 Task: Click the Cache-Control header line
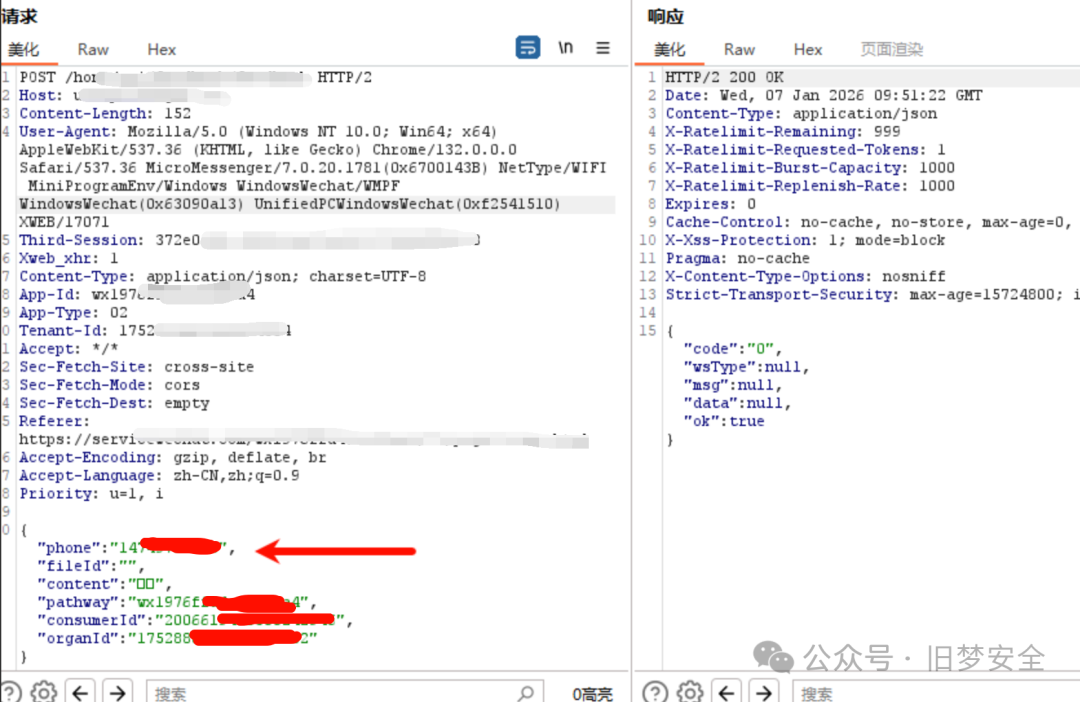click(869, 222)
